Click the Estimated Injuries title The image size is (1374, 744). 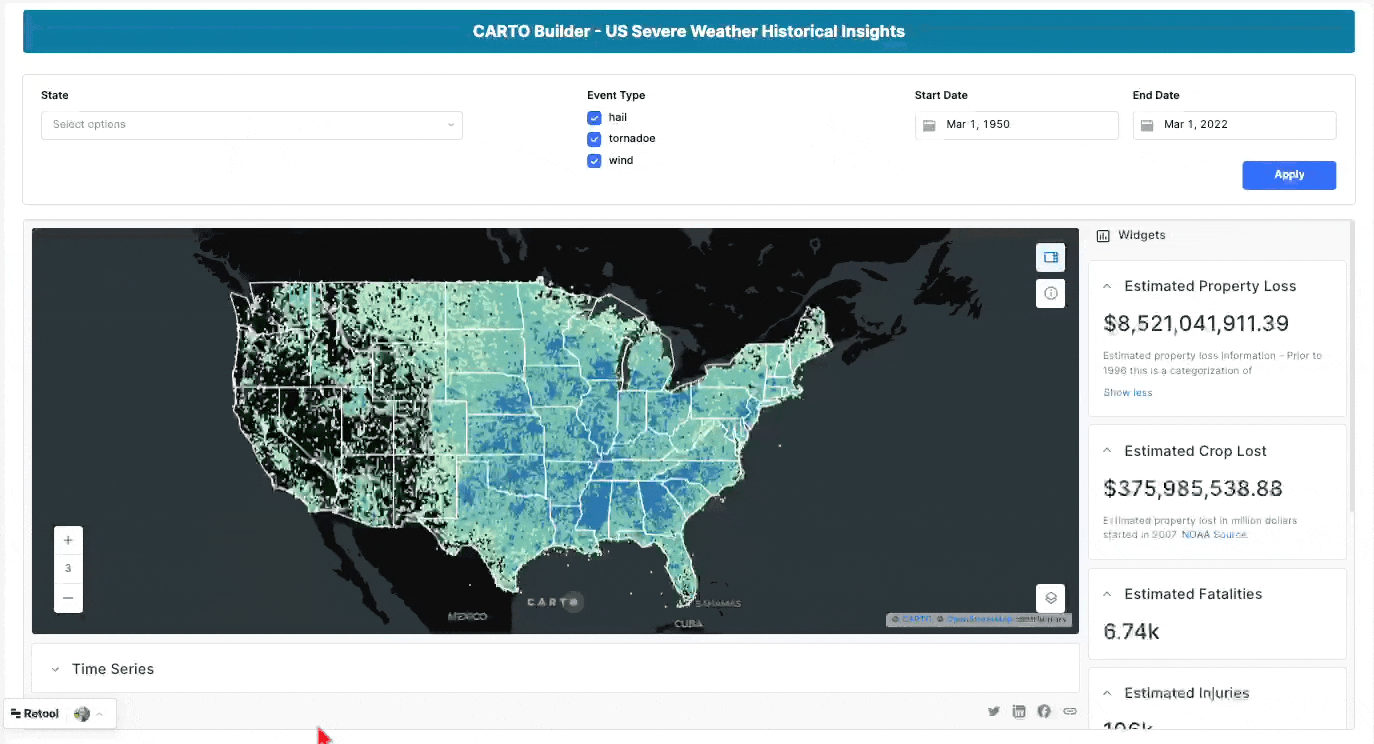pyautogui.click(x=1187, y=693)
